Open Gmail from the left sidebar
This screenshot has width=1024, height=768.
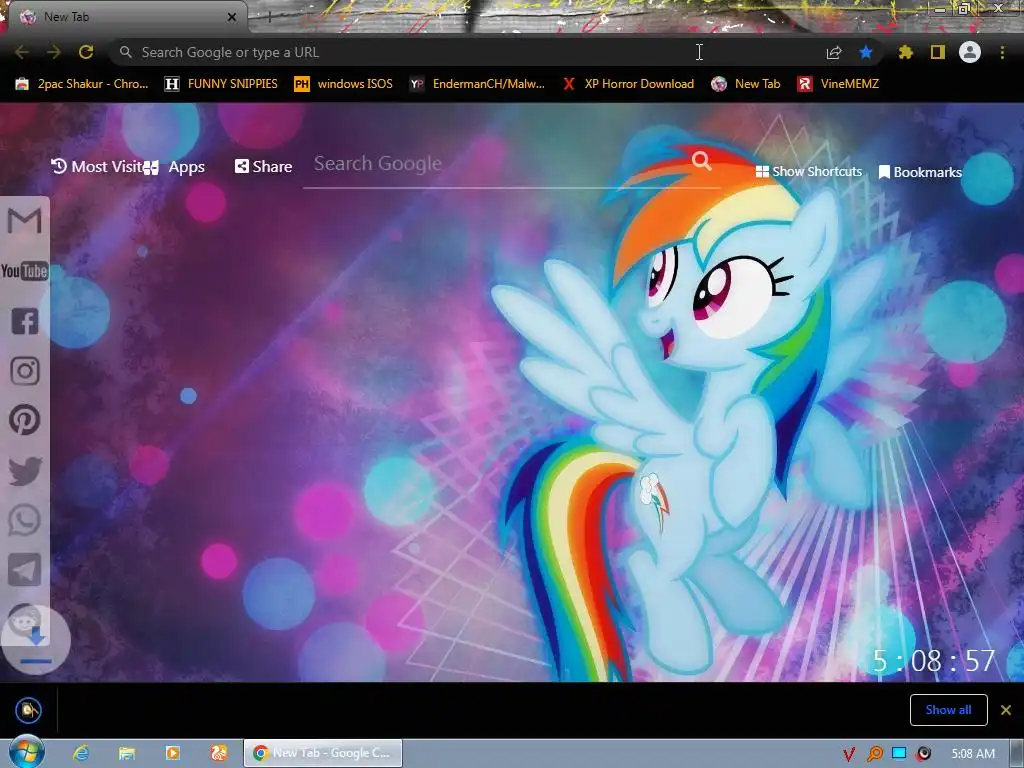[x=24, y=221]
